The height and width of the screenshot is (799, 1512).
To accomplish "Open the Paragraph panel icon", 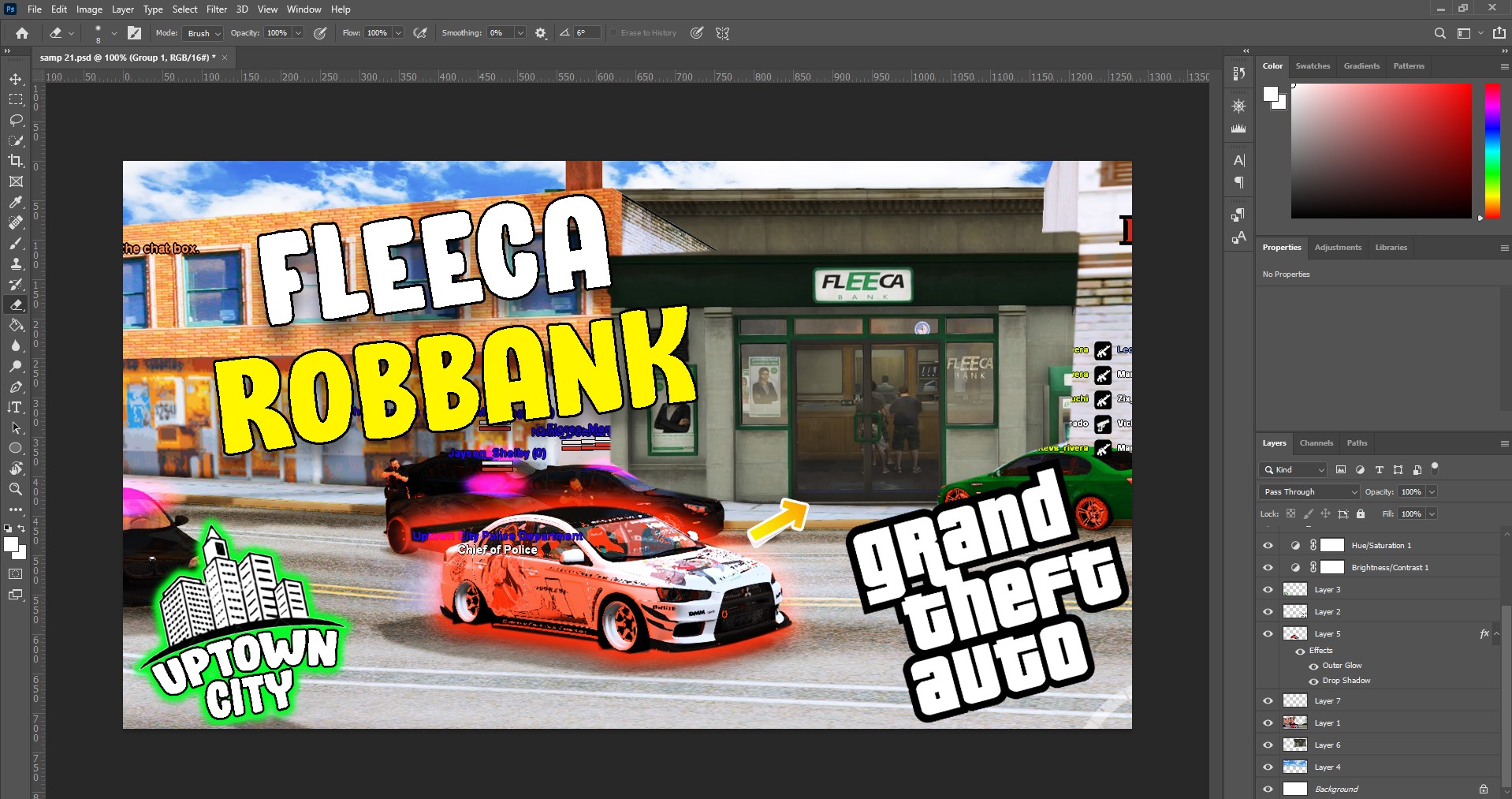I will click(1239, 183).
